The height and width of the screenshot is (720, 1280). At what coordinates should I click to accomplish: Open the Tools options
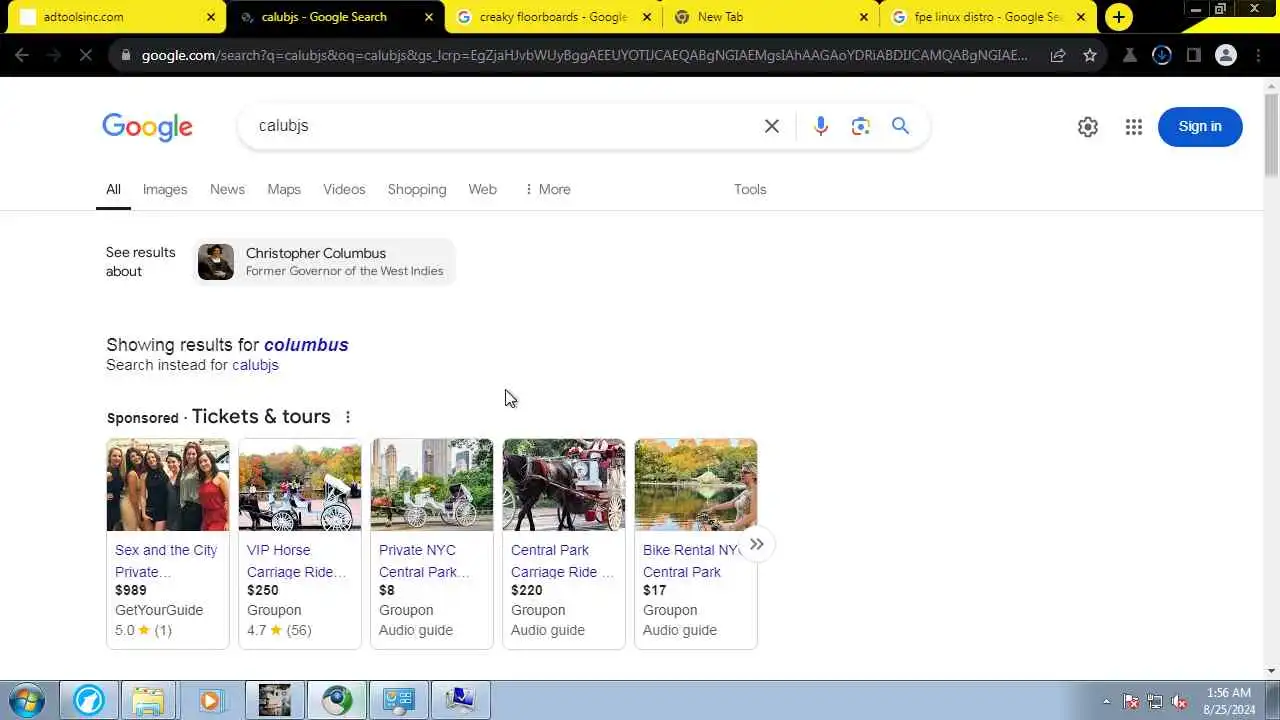(x=750, y=189)
